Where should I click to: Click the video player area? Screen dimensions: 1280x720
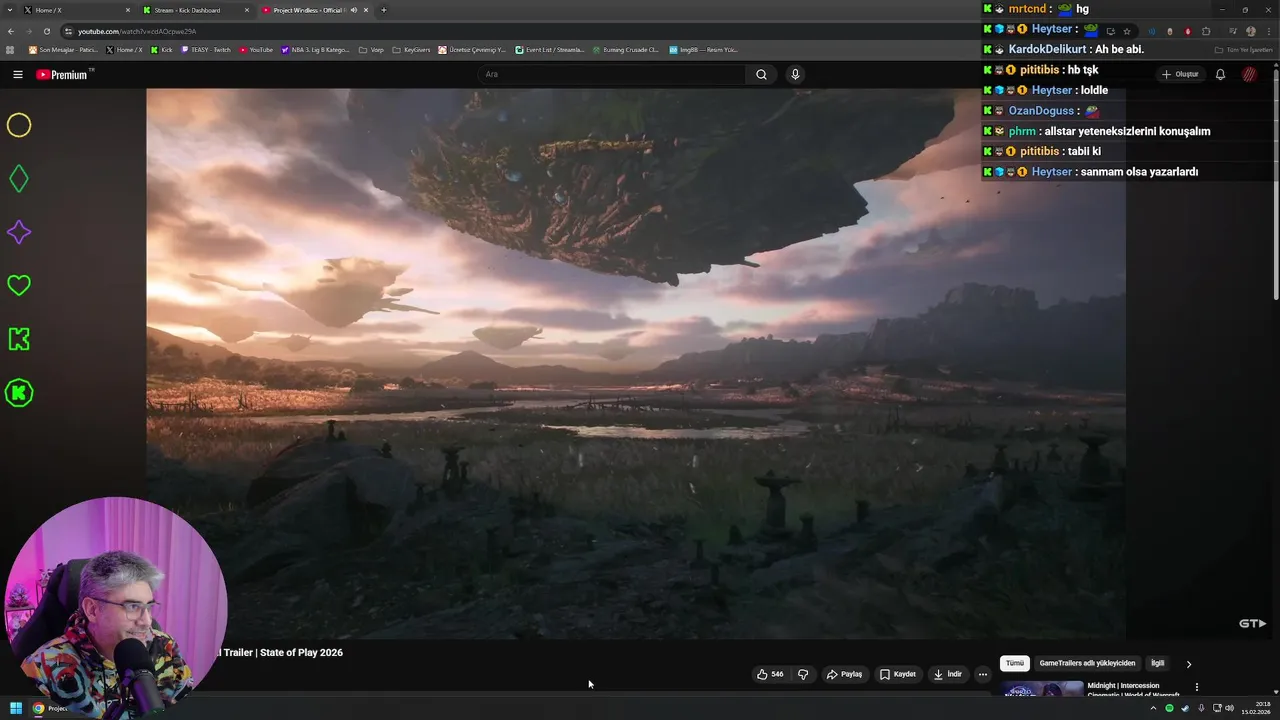(636, 363)
